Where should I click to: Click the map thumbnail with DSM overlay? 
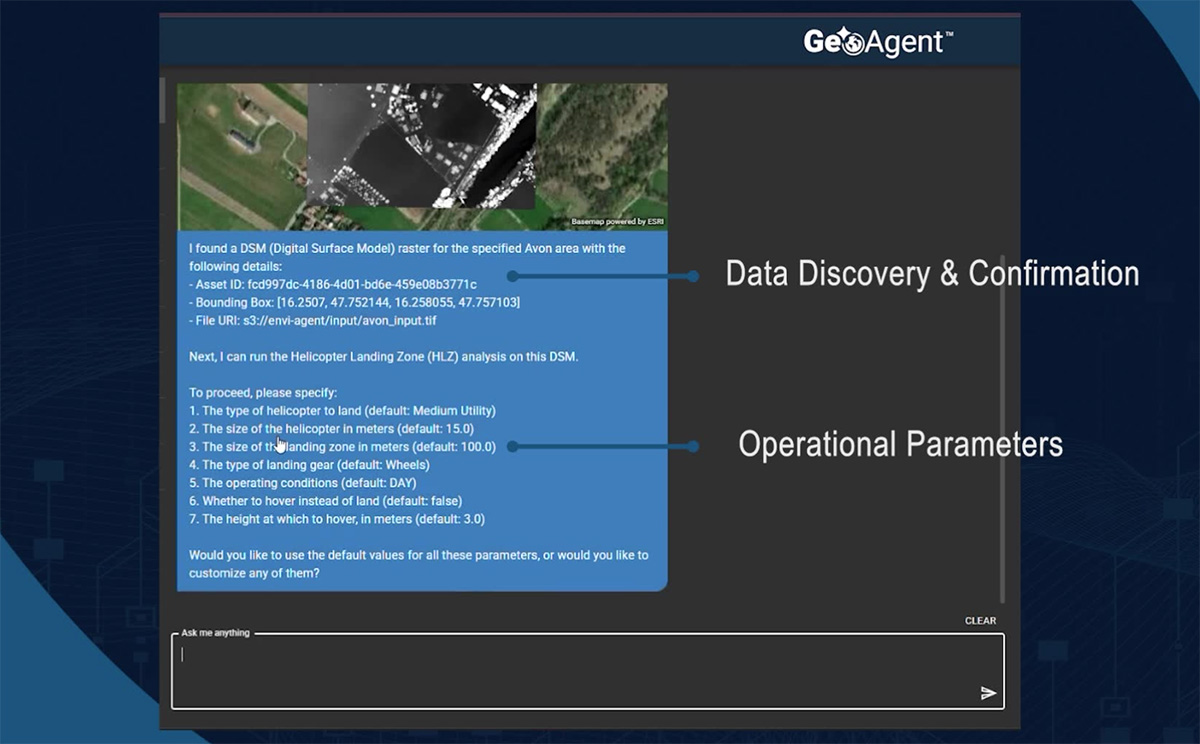tap(422, 157)
